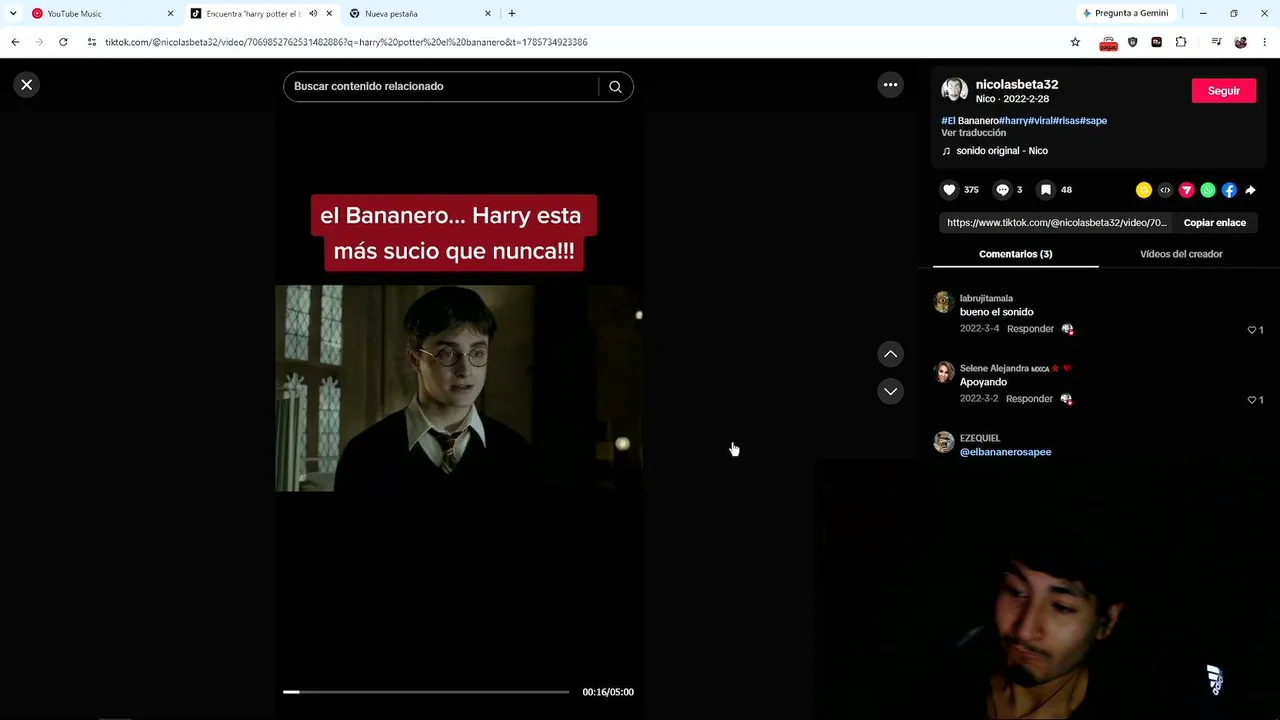
Task: Click the search magnifier in related content bar
Action: 615,86
